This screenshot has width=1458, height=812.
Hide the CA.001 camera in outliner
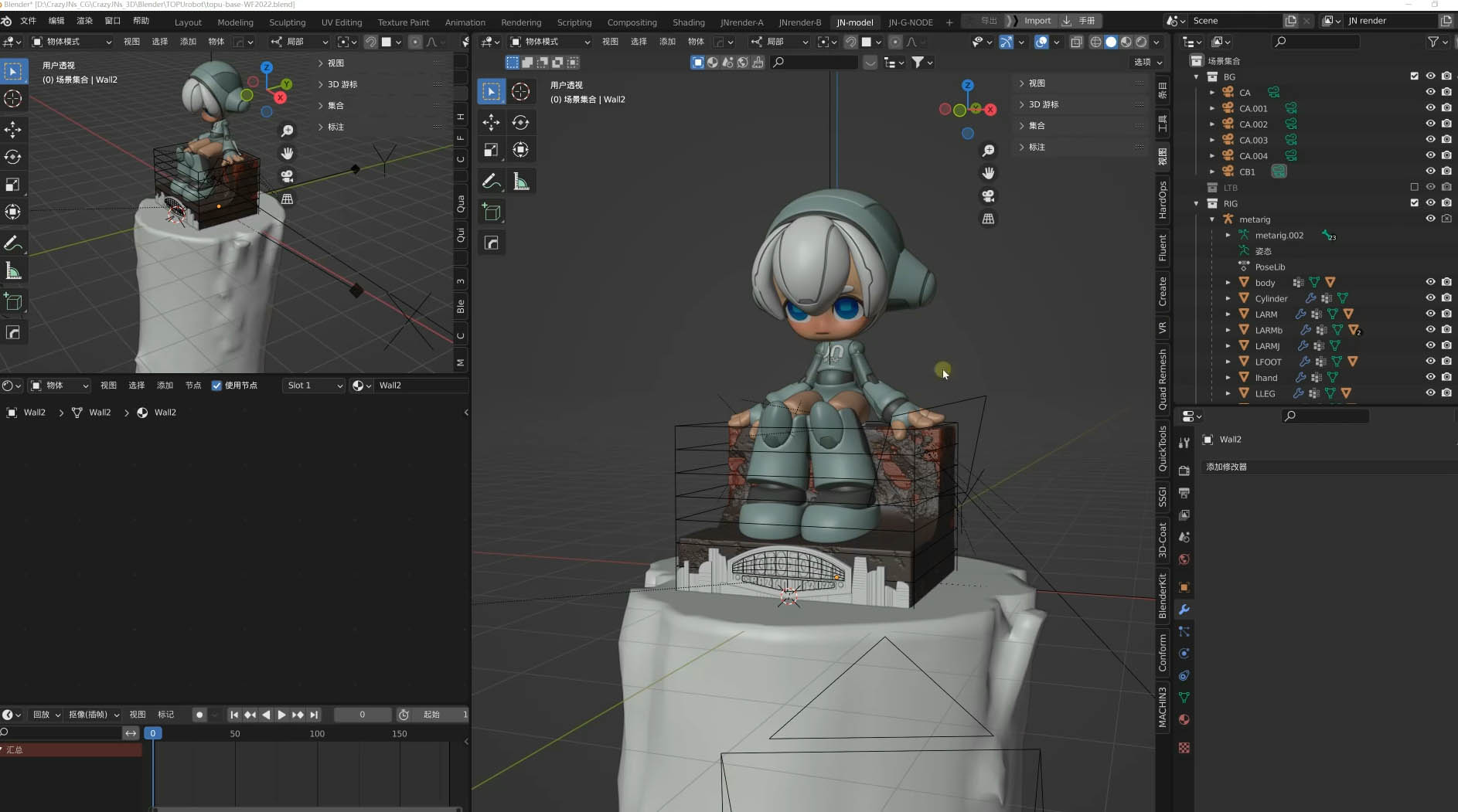pyautogui.click(x=1430, y=108)
